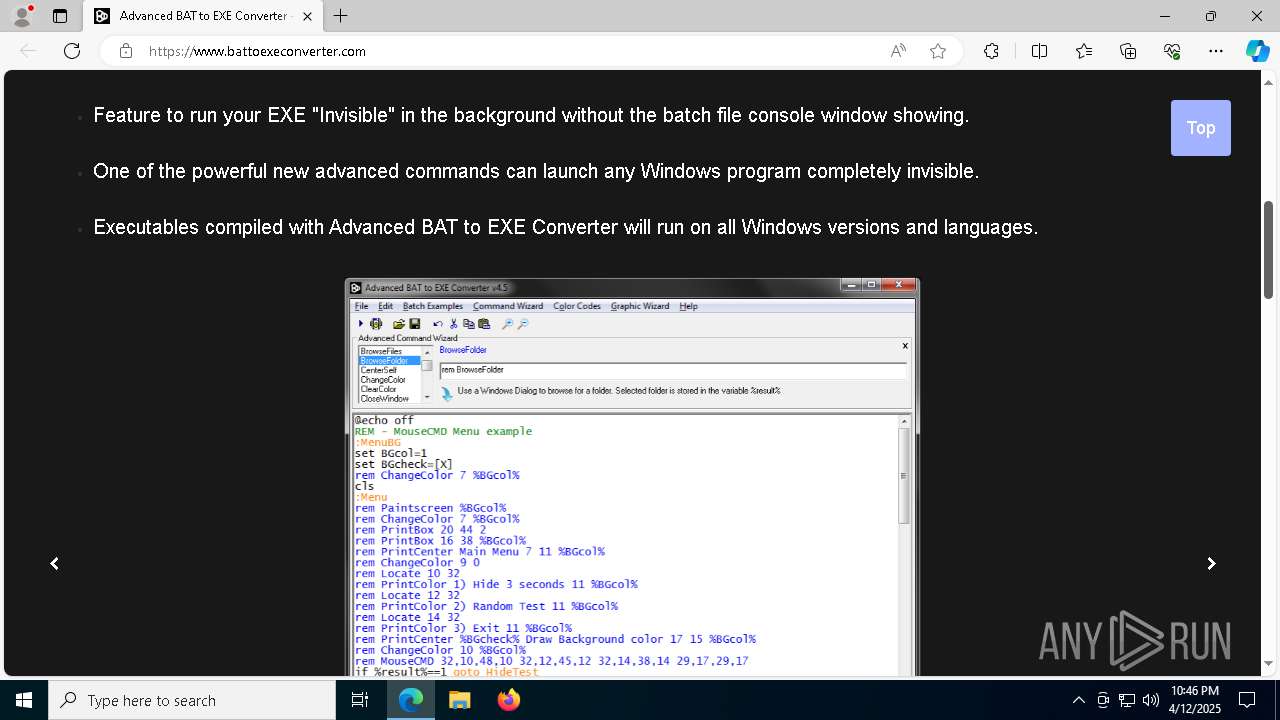Click the page scrollbar's down arrow

click(x=1269, y=663)
